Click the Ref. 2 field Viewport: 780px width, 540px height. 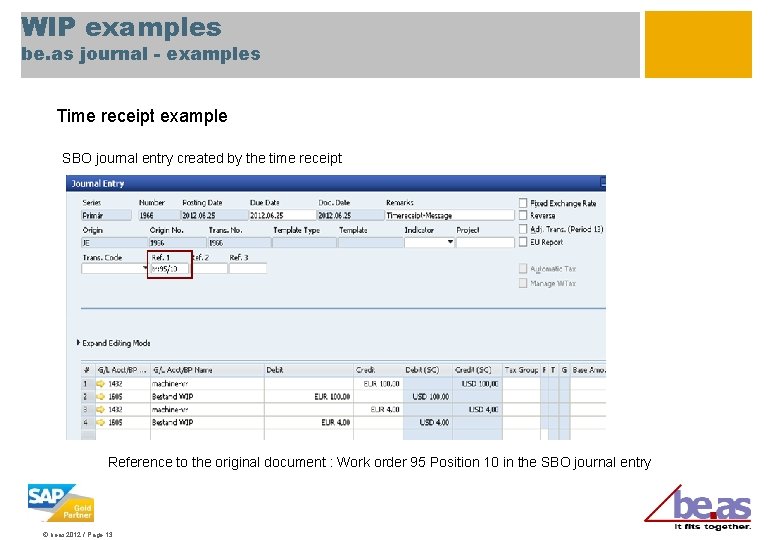point(210,269)
